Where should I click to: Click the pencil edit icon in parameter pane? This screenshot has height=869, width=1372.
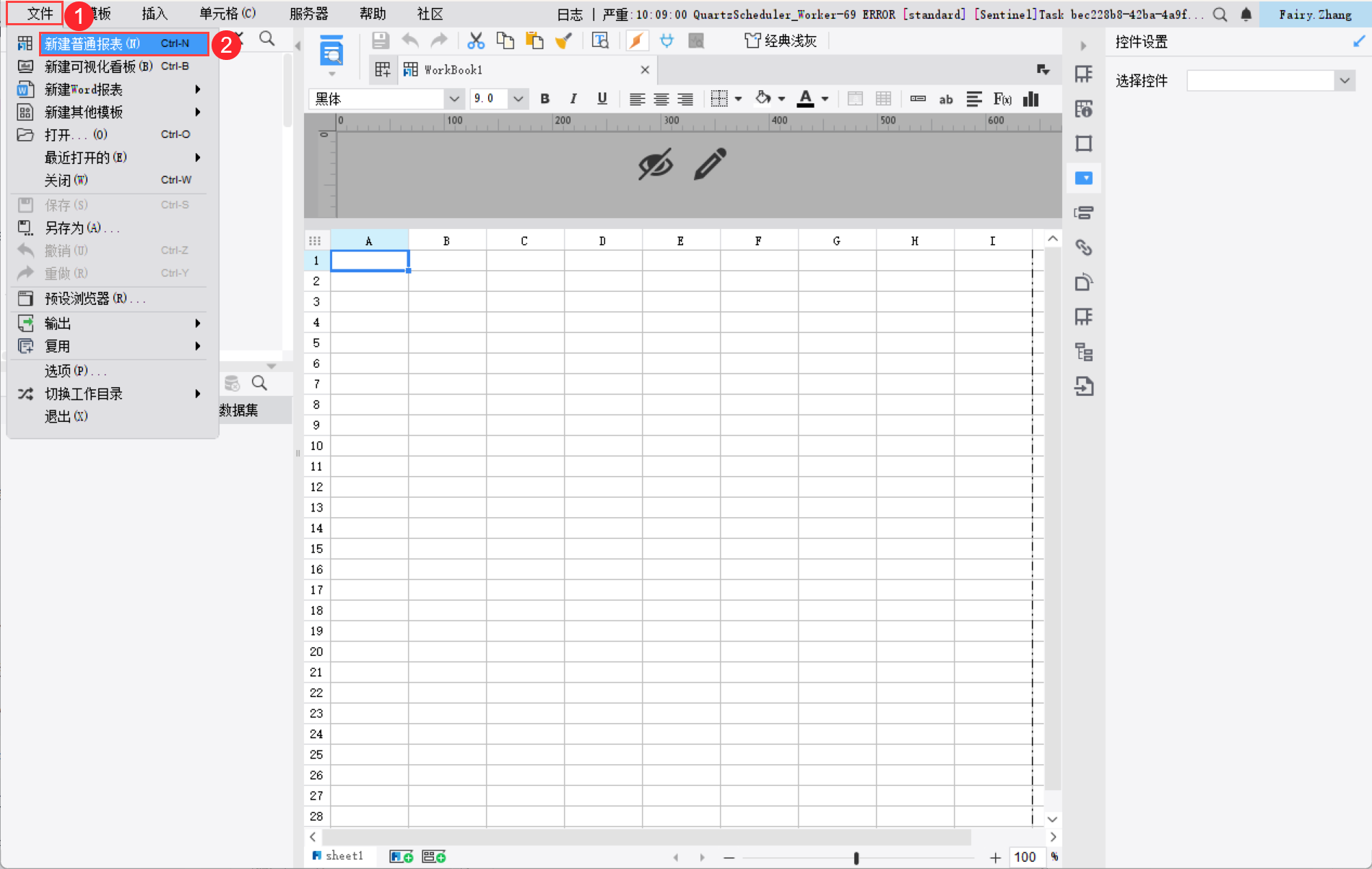(711, 163)
